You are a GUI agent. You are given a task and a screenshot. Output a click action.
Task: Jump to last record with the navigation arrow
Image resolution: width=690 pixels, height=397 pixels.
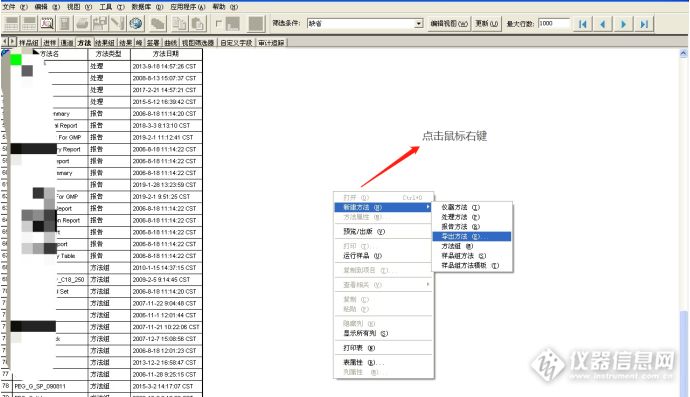click(644, 24)
